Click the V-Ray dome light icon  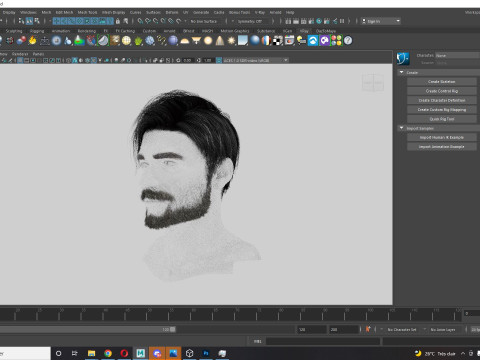(185, 41)
